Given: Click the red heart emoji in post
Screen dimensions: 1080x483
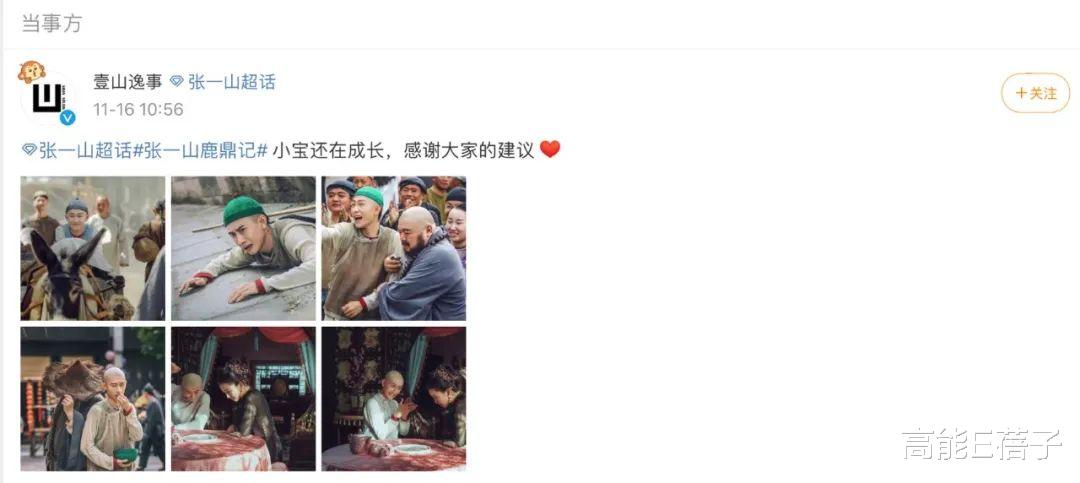Looking at the screenshot, I should tap(550, 149).
